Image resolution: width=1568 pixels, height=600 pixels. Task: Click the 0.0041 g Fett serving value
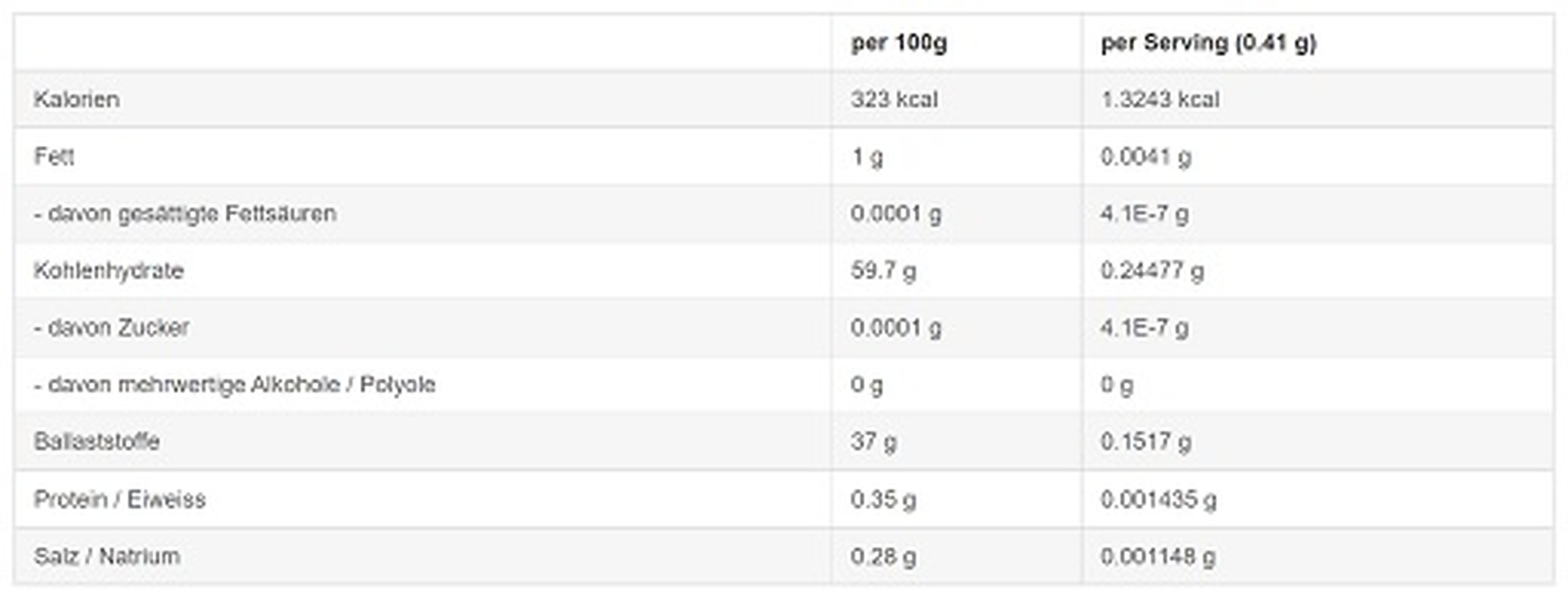[x=1146, y=156]
